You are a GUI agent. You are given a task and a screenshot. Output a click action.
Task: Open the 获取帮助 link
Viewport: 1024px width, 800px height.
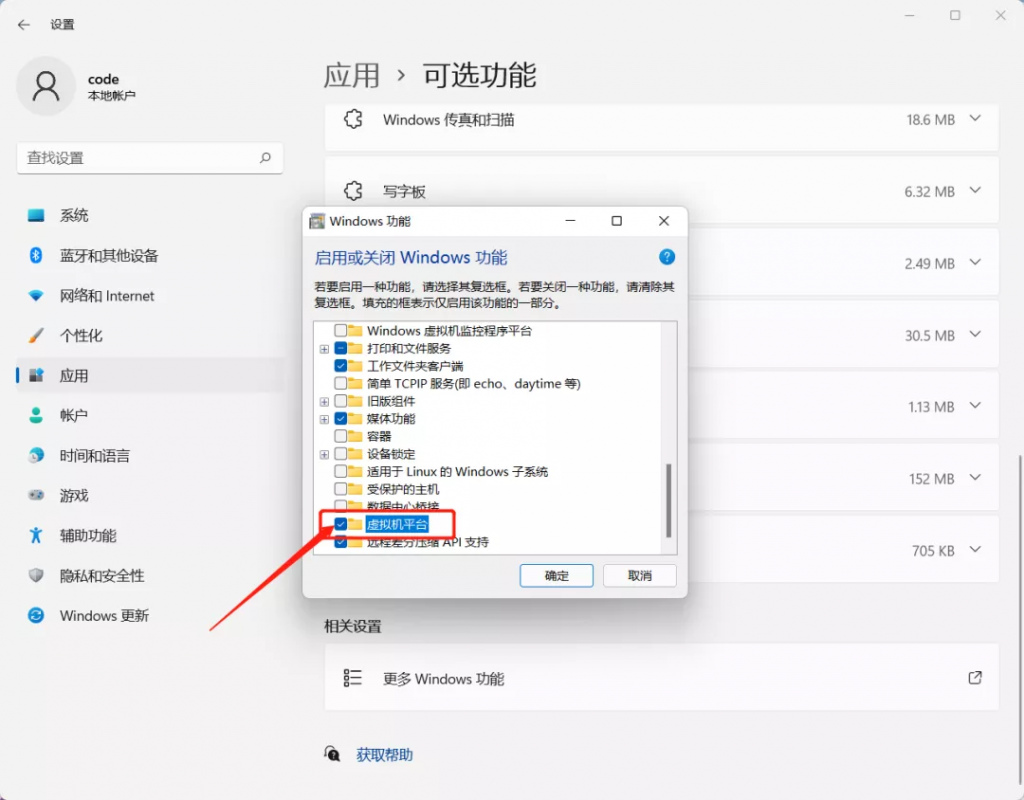coord(384,755)
